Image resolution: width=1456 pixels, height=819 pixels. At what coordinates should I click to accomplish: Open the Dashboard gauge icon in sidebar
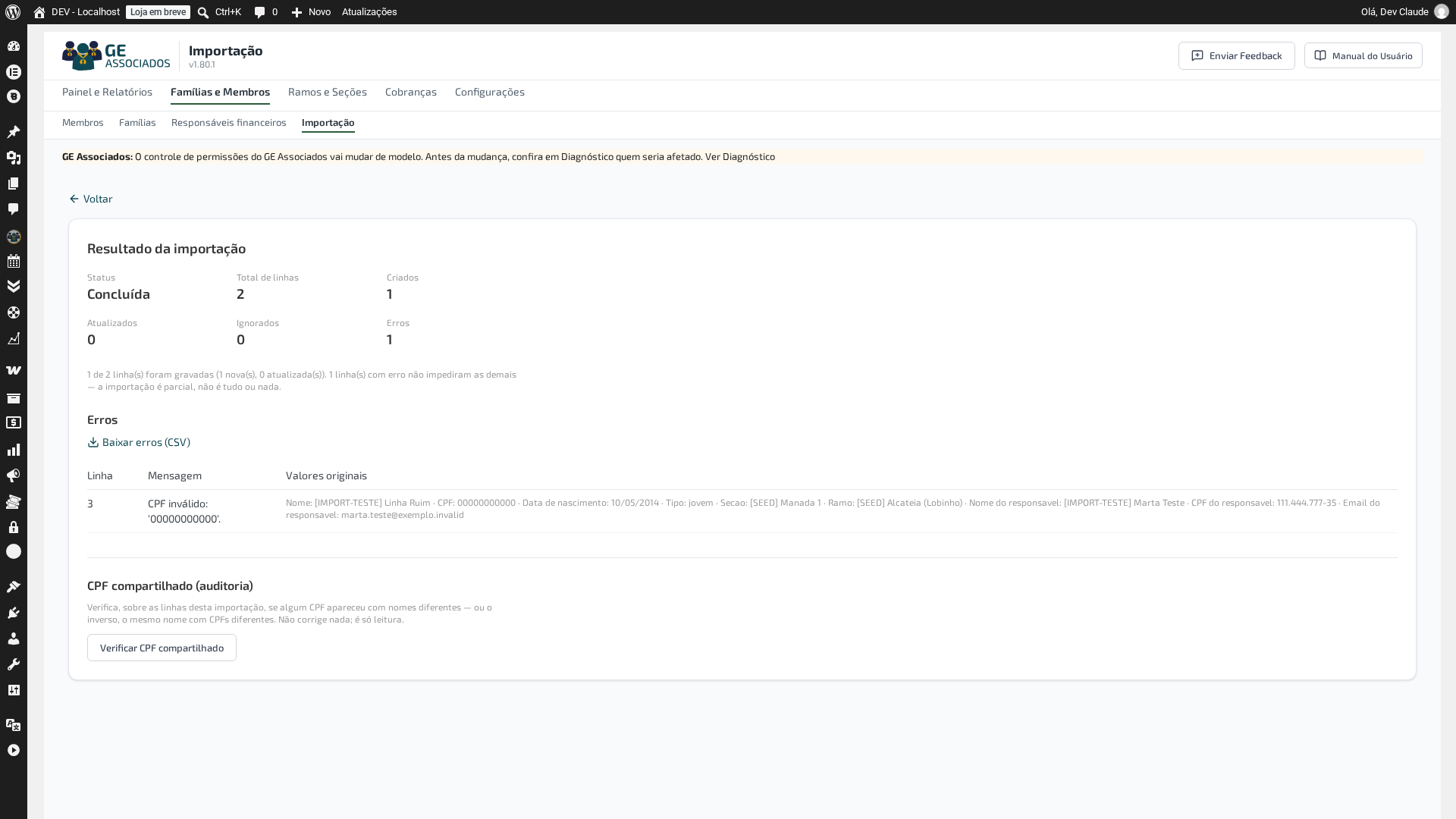[x=14, y=46]
